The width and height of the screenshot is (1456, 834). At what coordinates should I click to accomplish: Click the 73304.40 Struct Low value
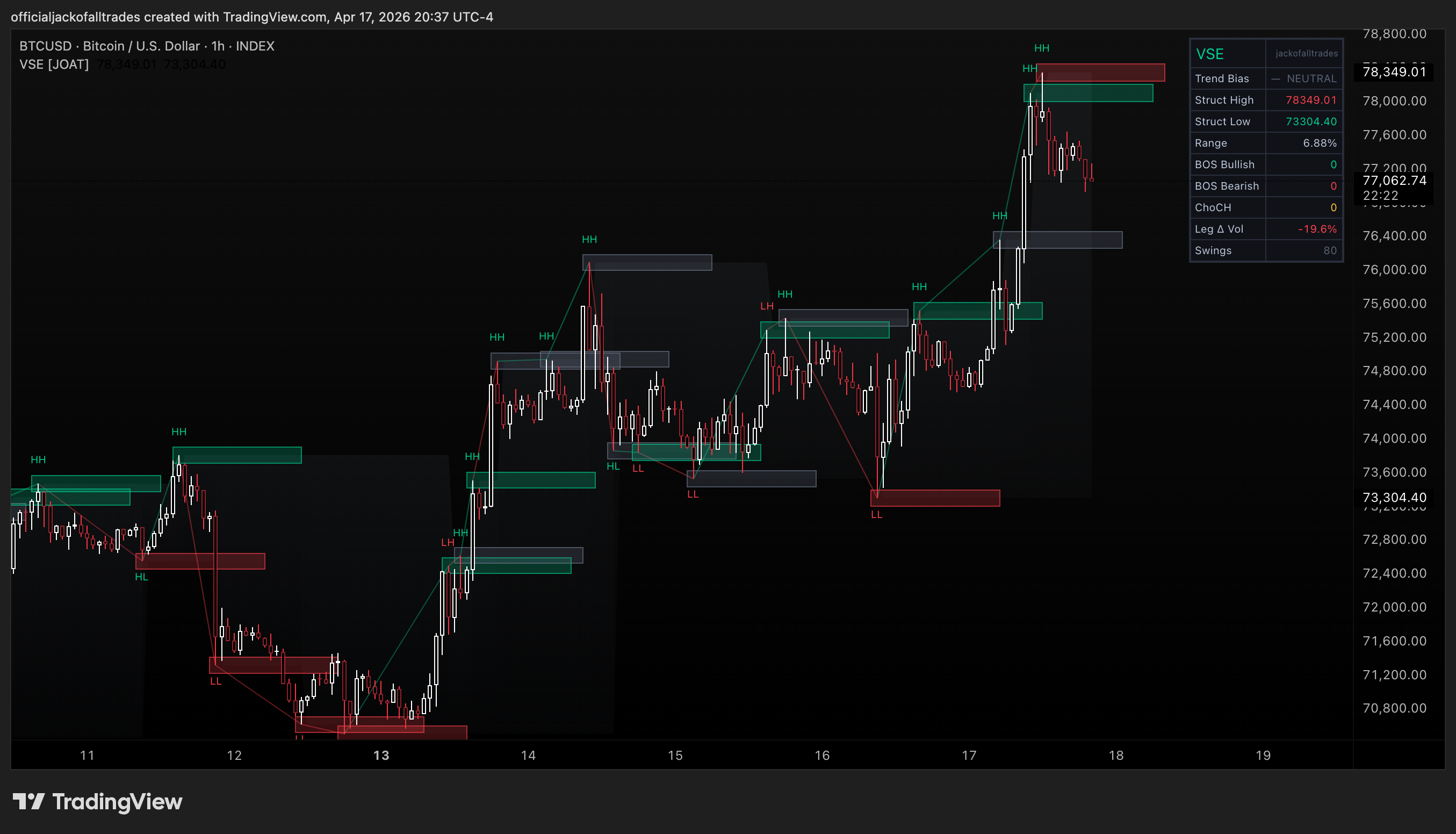1310,121
